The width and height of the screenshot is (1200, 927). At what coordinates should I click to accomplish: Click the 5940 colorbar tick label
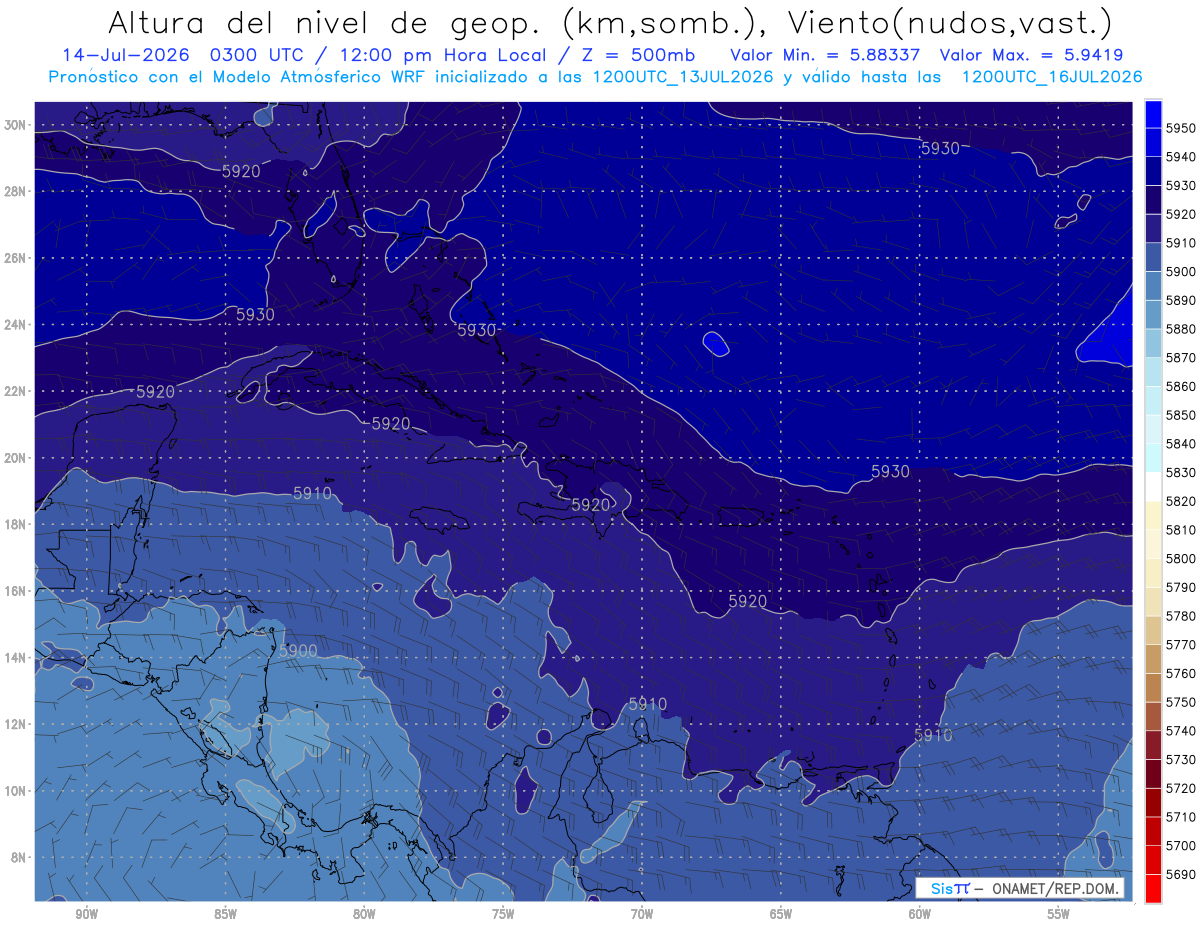(1181, 157)
